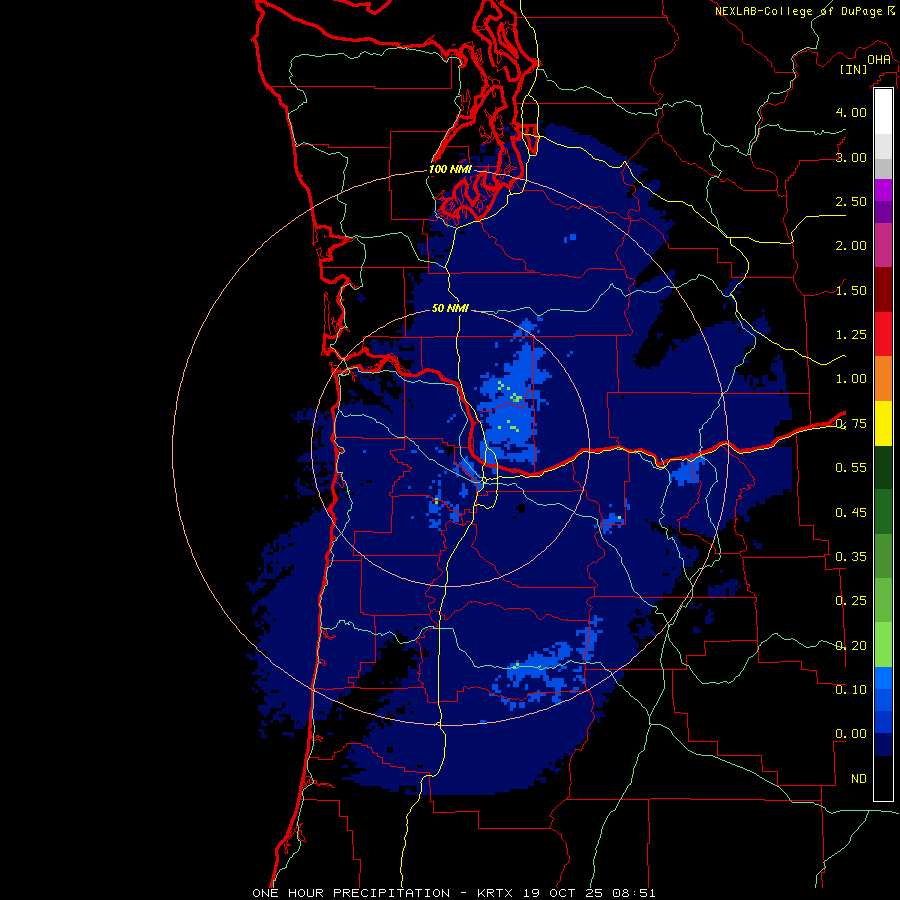Click the 2.00 legend value
The width and height of the screenshot is (900, 900).
851,246
